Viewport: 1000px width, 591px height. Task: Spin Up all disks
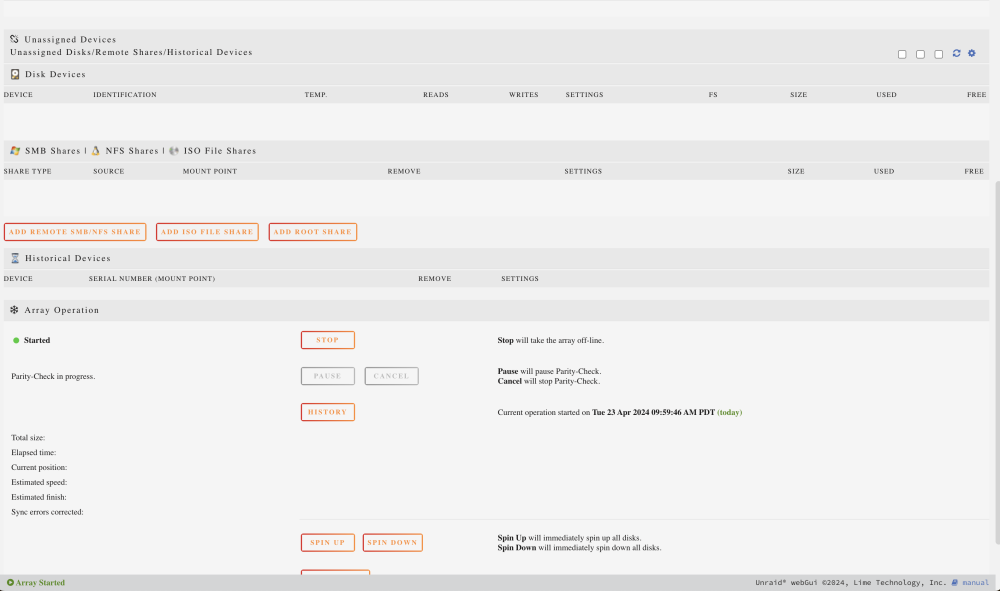[x=328, y=543]
